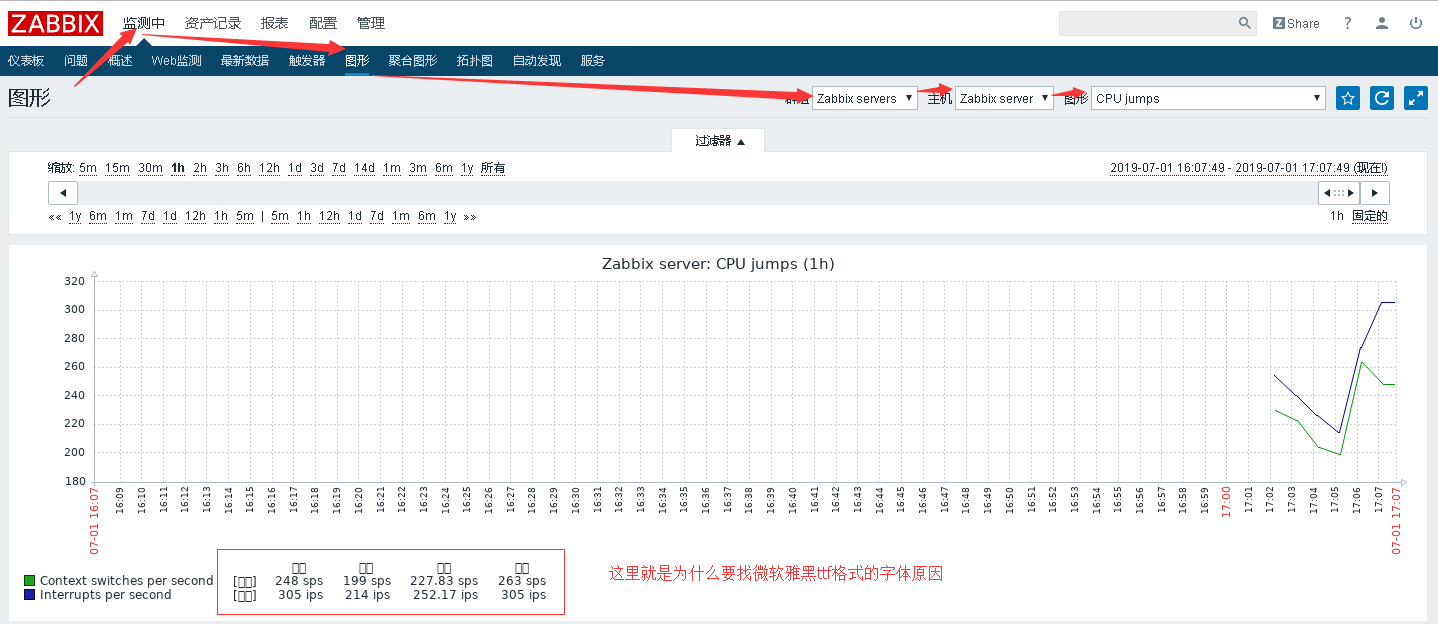
Task: Click the green Context switches legend swatch
Action: (30, 581)
